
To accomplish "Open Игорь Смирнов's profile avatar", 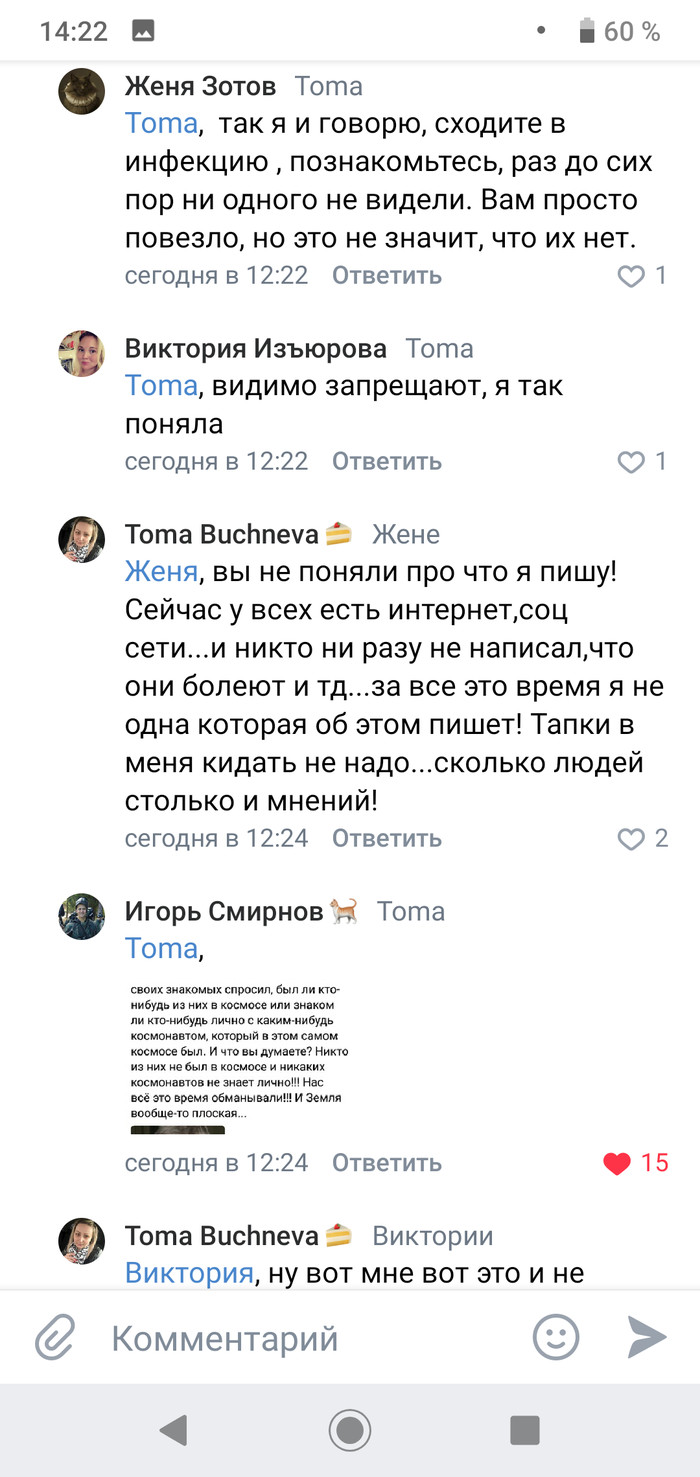I will [x=82, y=917].
